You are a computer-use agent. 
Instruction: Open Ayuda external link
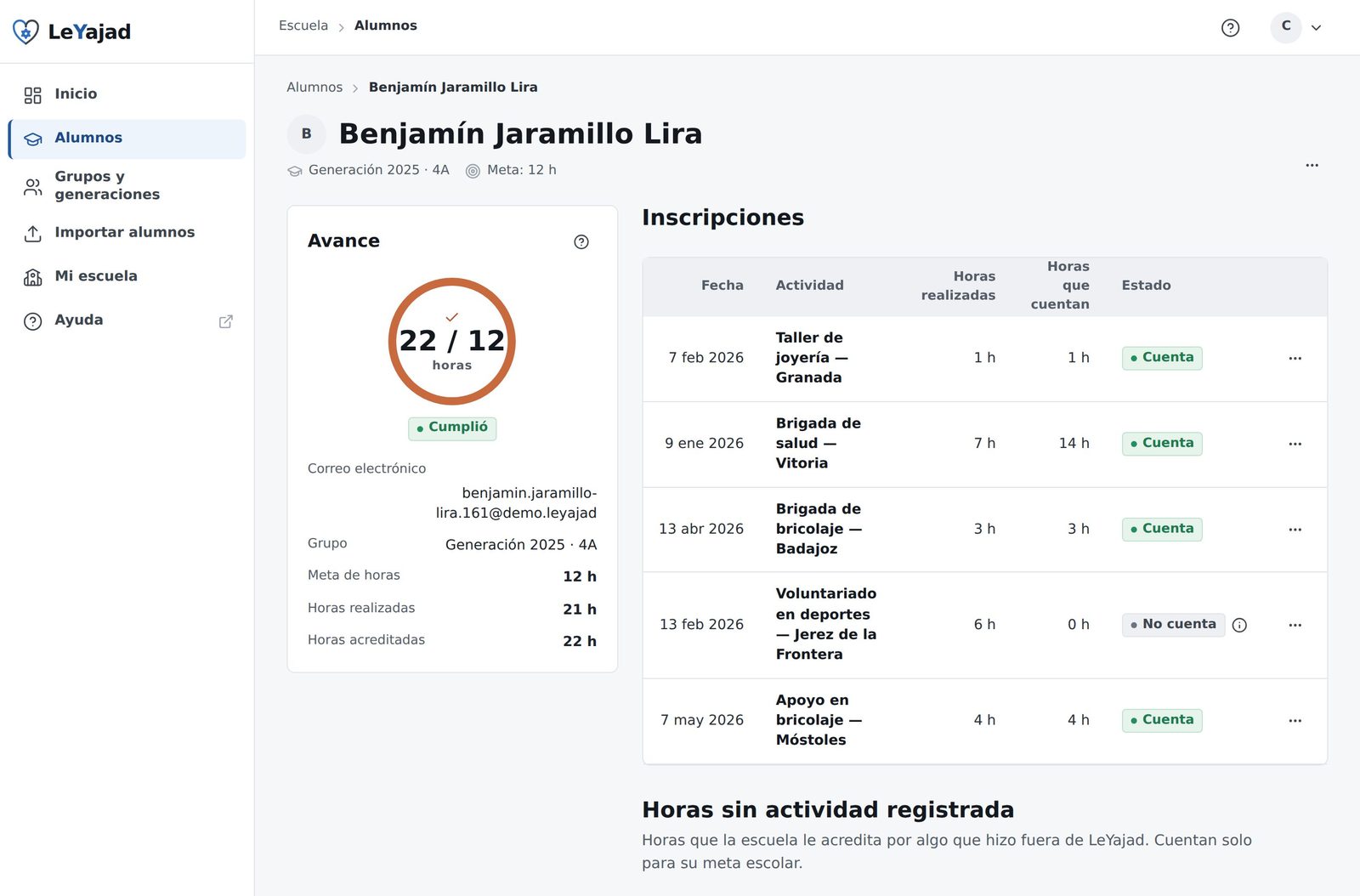point(127,320)
